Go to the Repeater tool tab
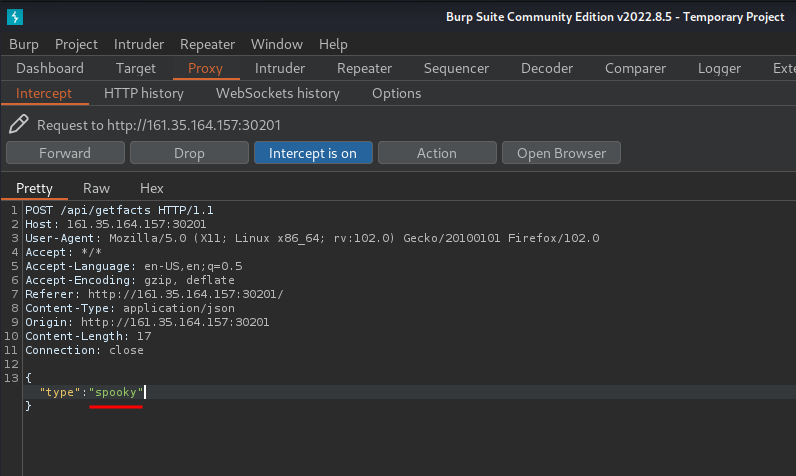This screenshot has height=476, width=796. (364, 69)
